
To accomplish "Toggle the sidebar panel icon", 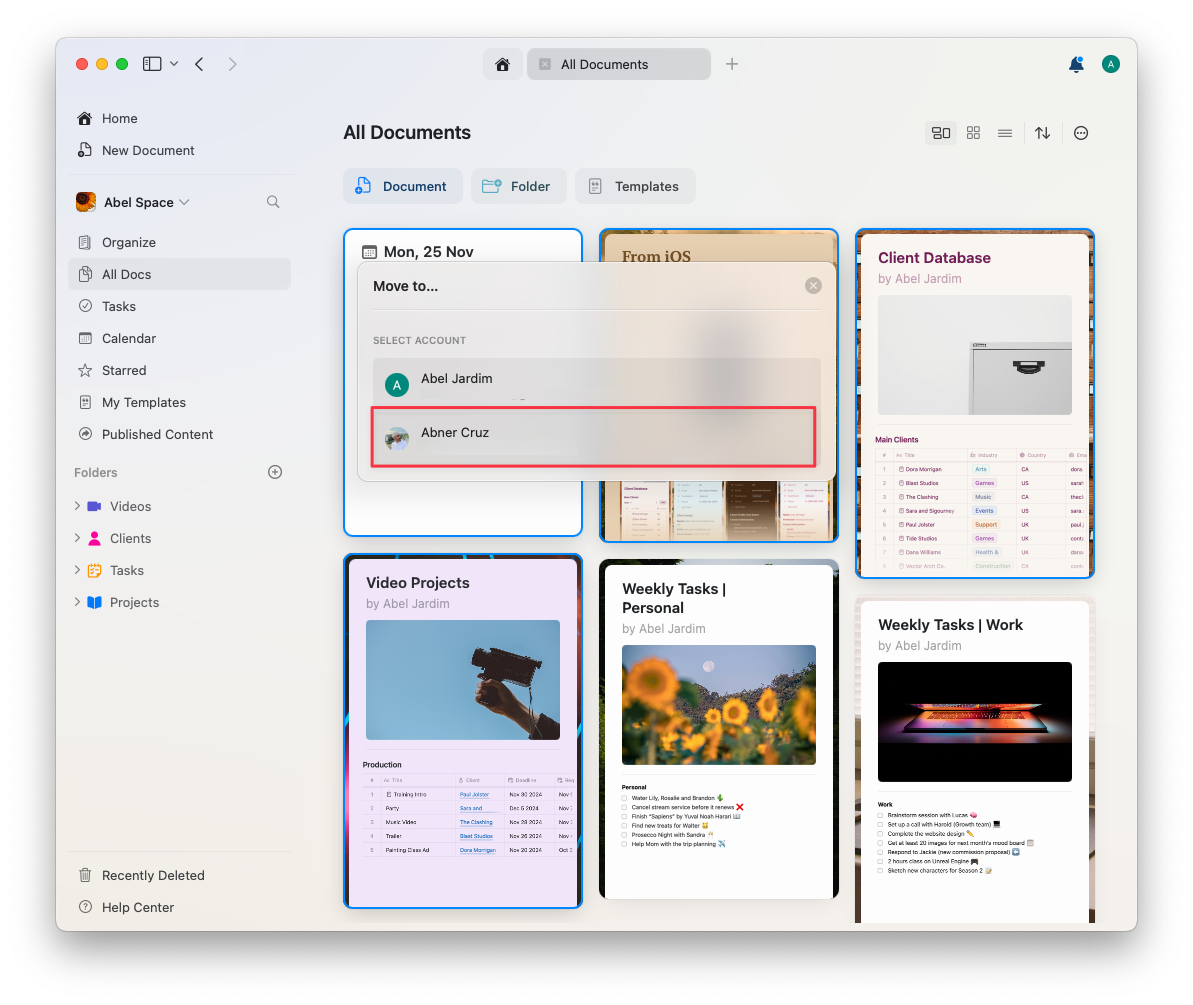I will pos(152,64).
